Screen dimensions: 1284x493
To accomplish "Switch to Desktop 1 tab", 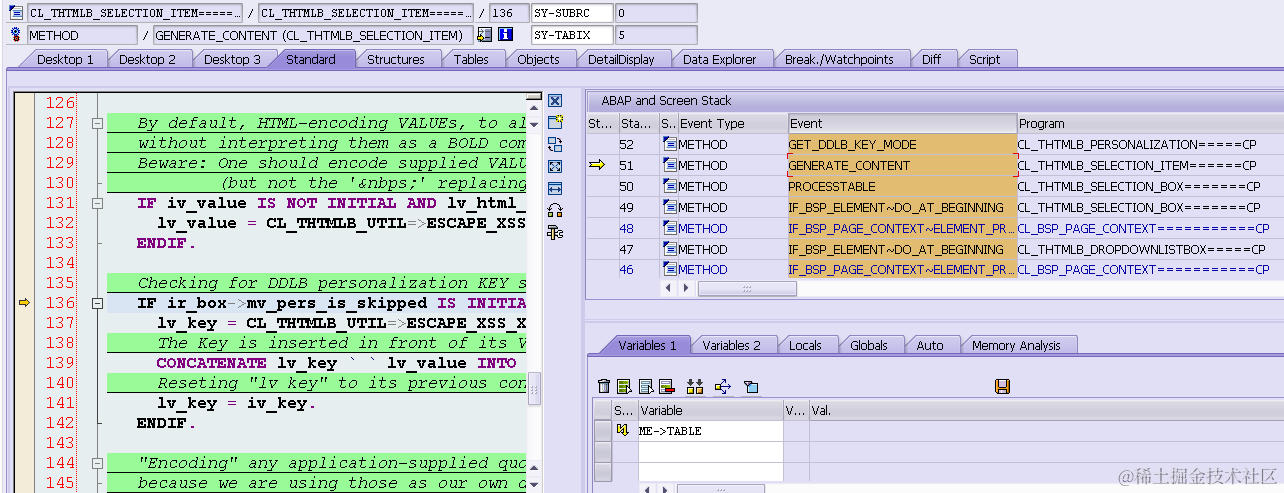I will coord(65,59).
